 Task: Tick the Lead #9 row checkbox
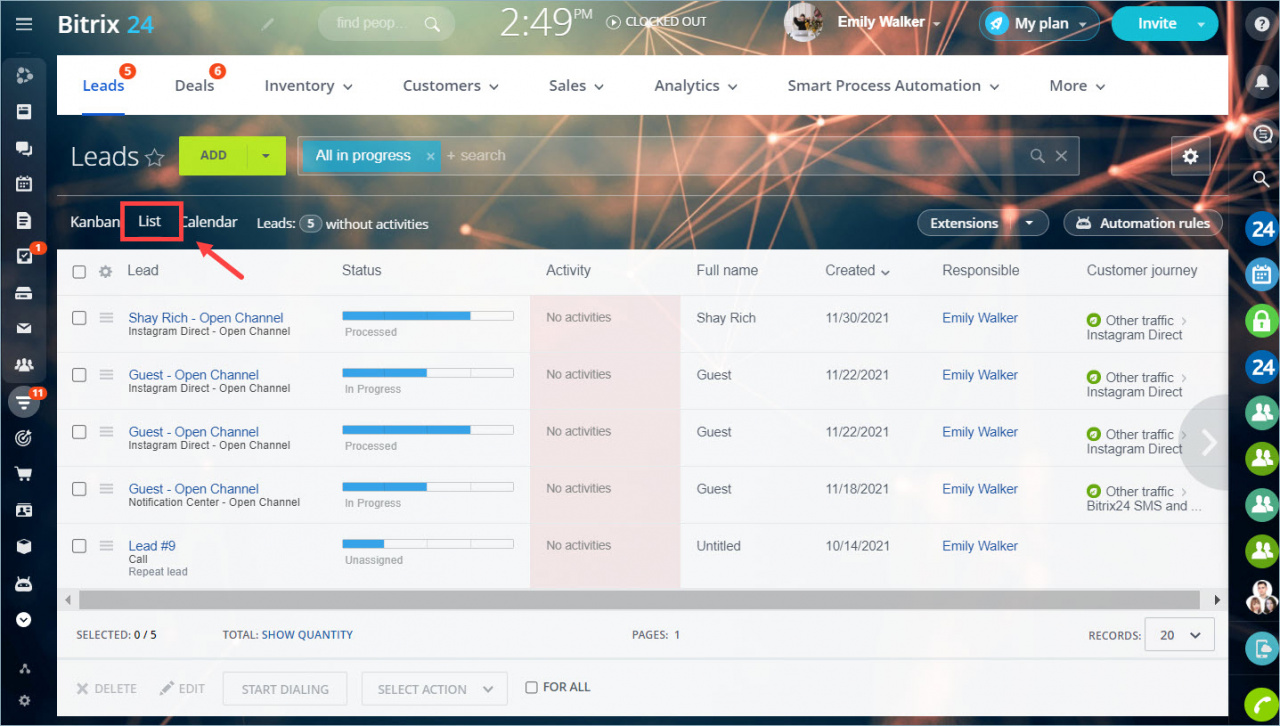(x=79, y=546)
